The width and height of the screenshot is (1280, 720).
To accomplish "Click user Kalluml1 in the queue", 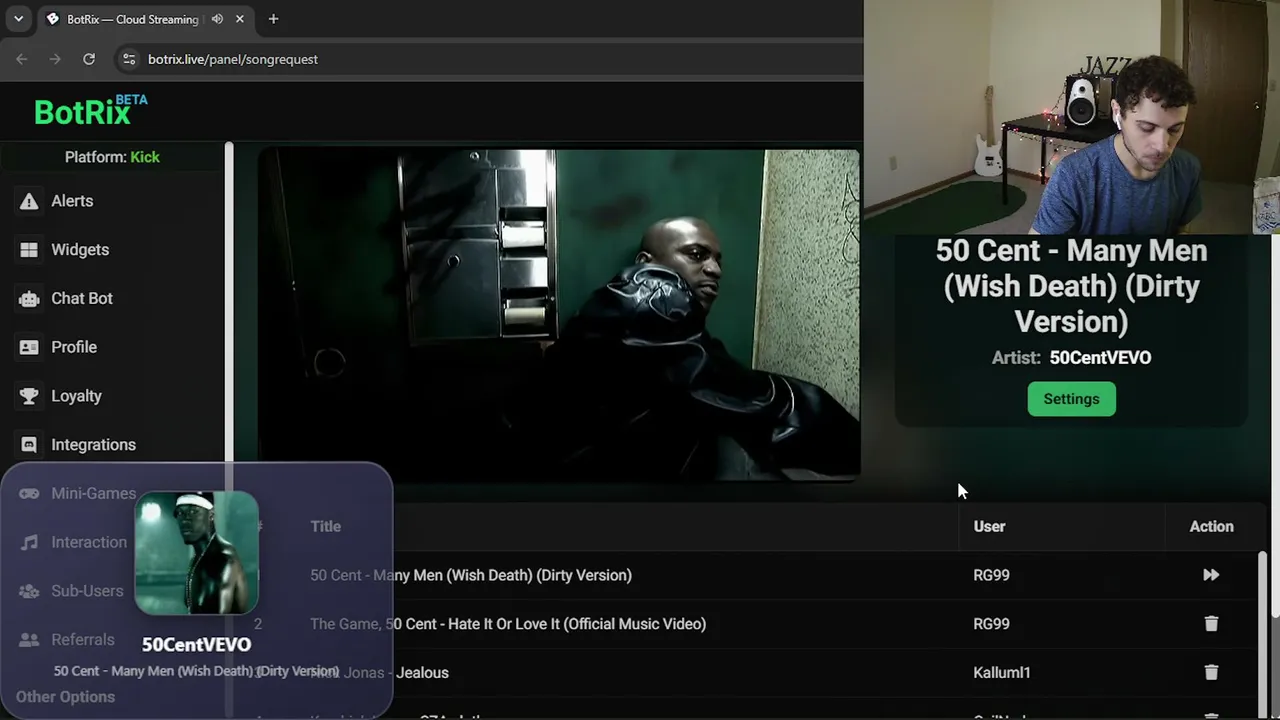I will coord(1001,673).
